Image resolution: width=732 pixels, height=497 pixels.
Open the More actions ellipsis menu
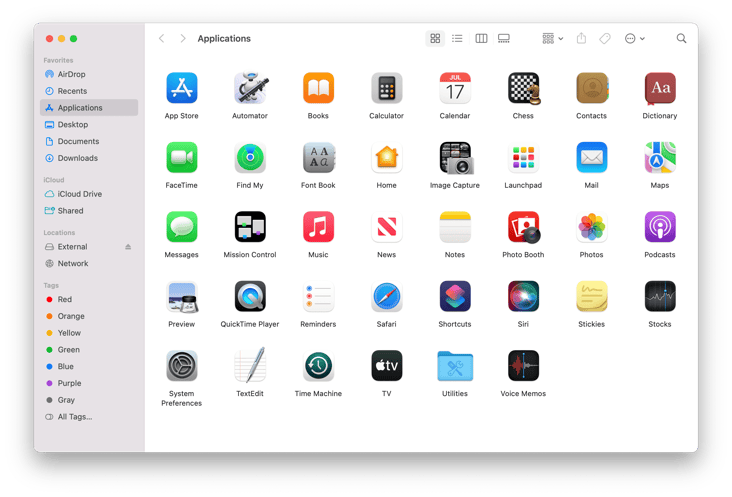click(x=634, y=38)
